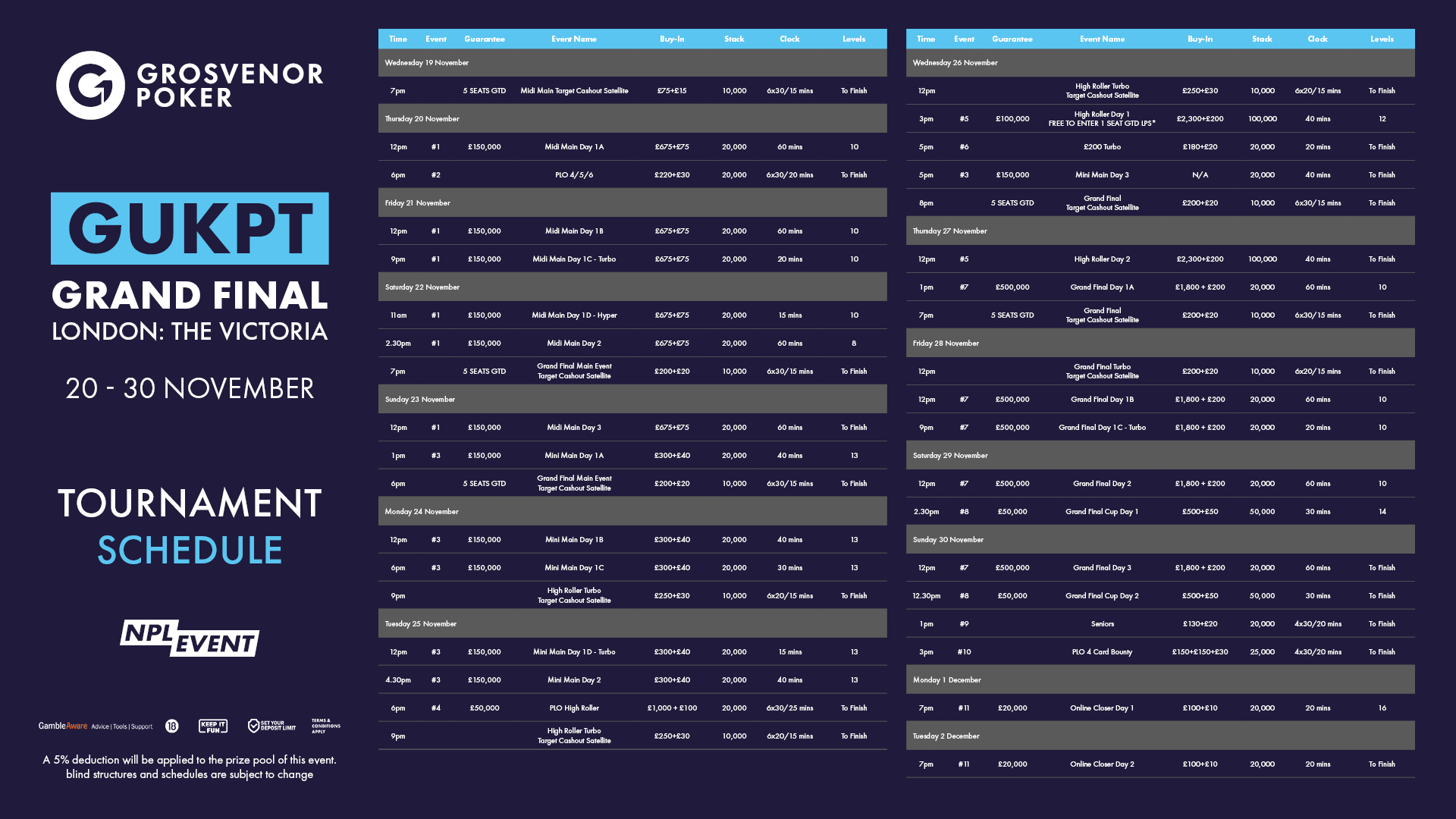
Task: Click the Midi Main Day 1A event
Action: pos(574,147)
